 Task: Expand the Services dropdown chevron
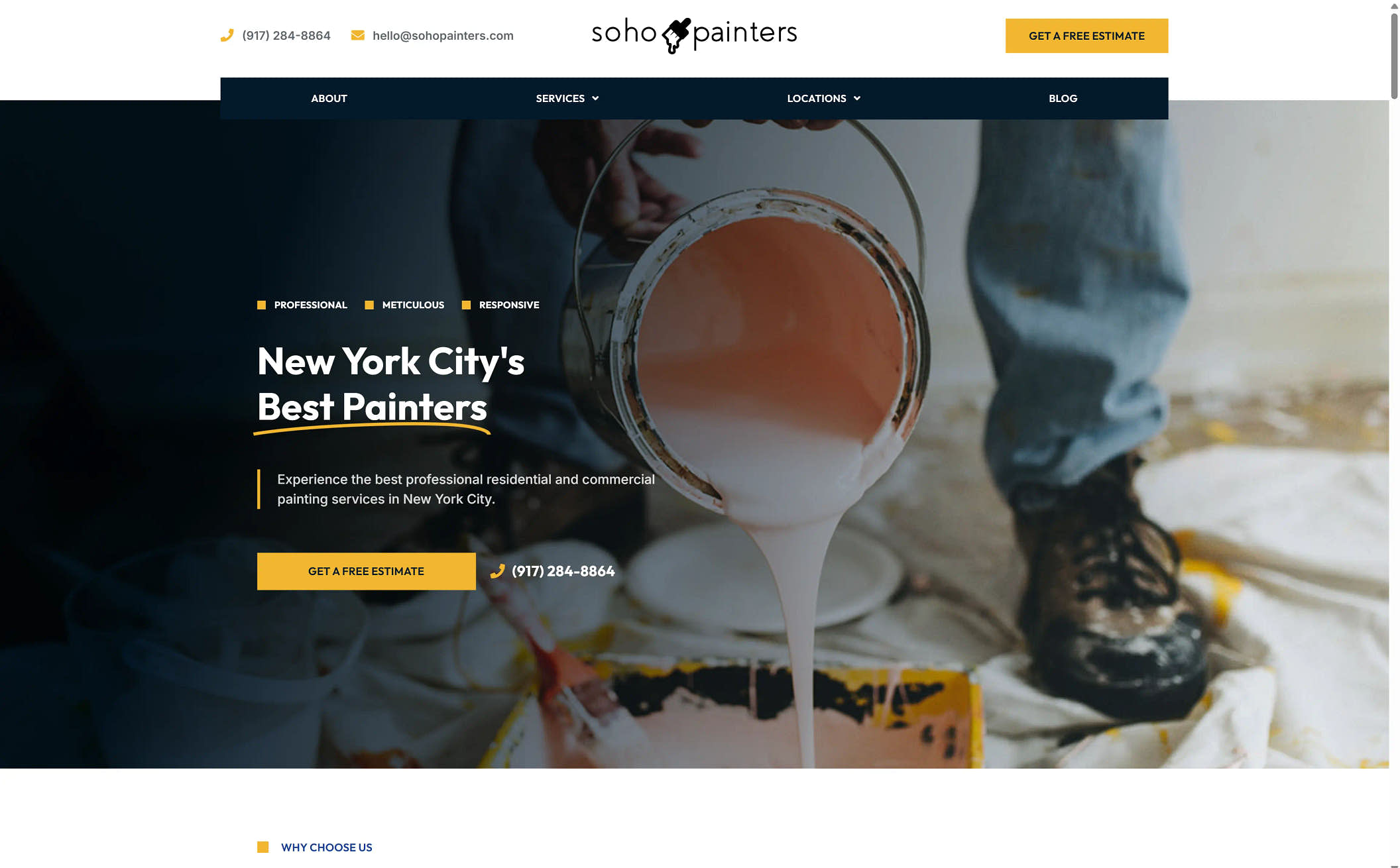click(x=595, y=98)
